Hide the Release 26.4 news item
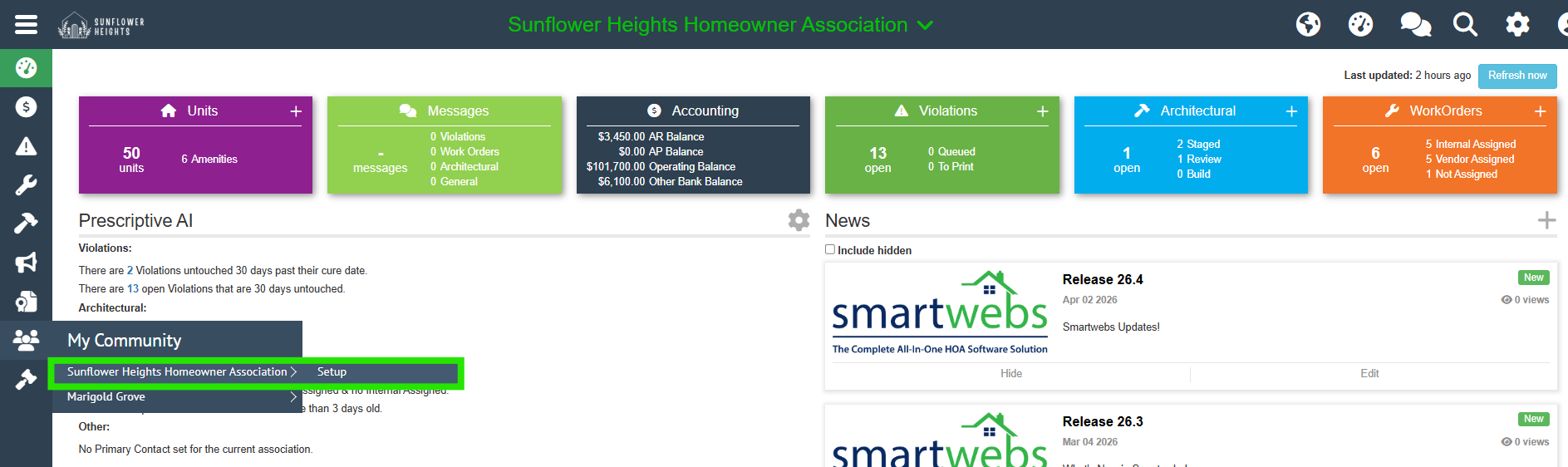 (x=1010, y=374)
